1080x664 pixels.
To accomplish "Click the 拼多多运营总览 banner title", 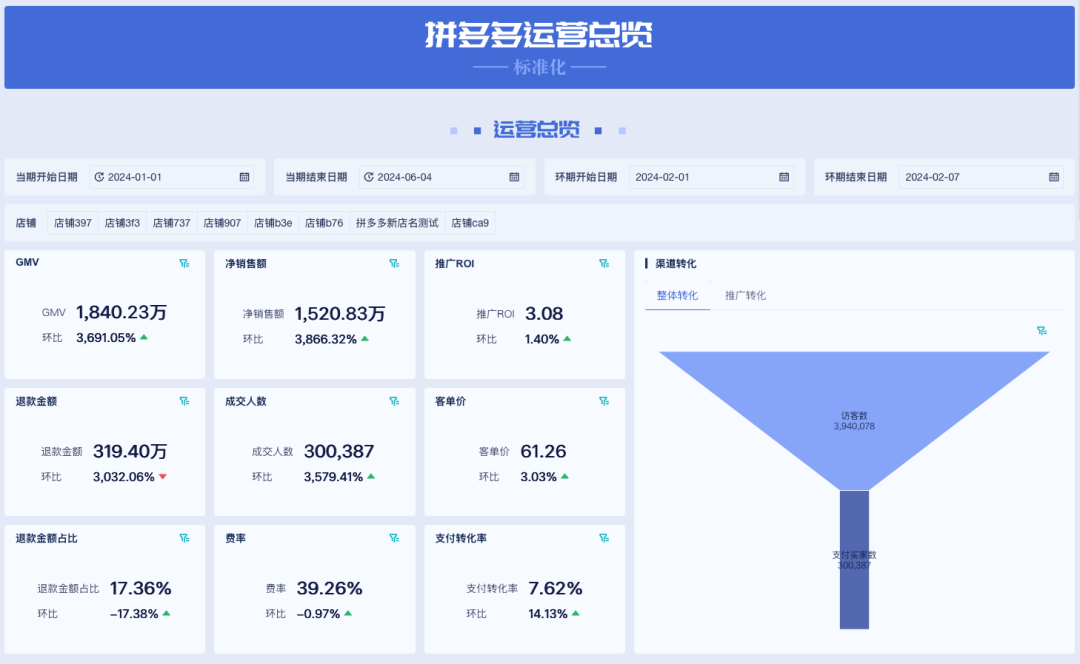I will (x=539, y=34).
